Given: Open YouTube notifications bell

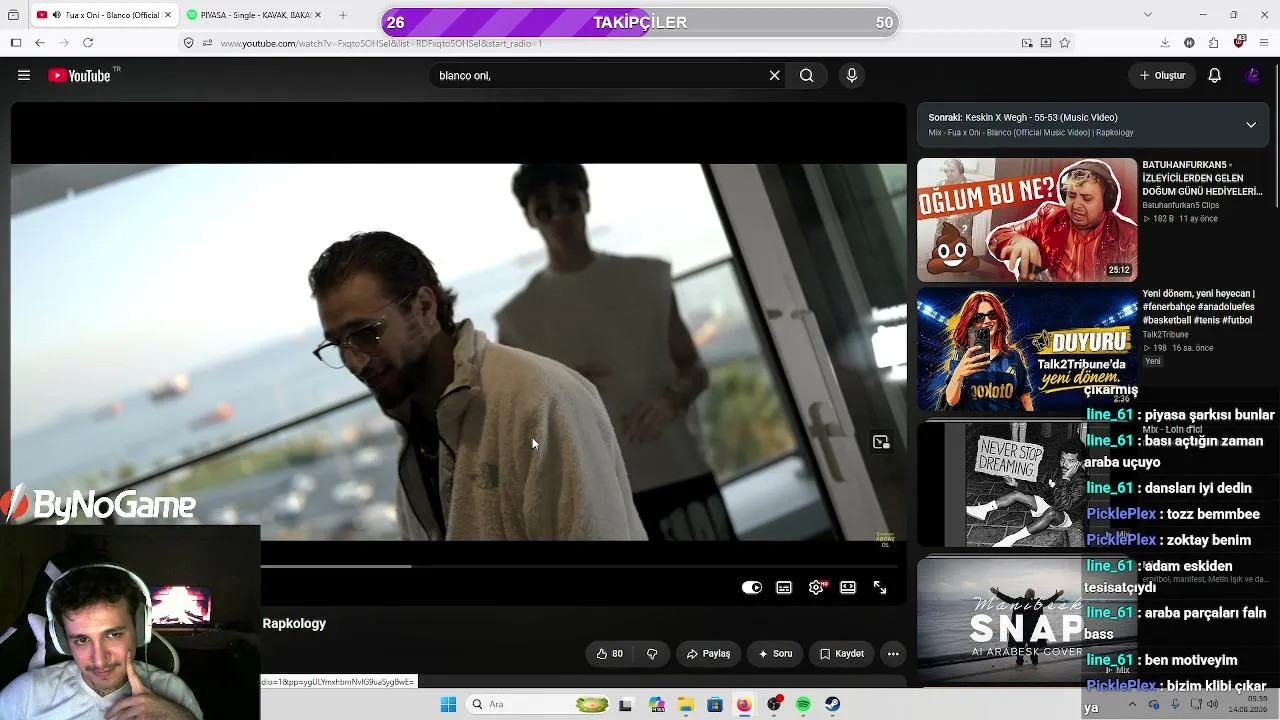Looking at the screenshot, I should click(x=1214, y=75).
